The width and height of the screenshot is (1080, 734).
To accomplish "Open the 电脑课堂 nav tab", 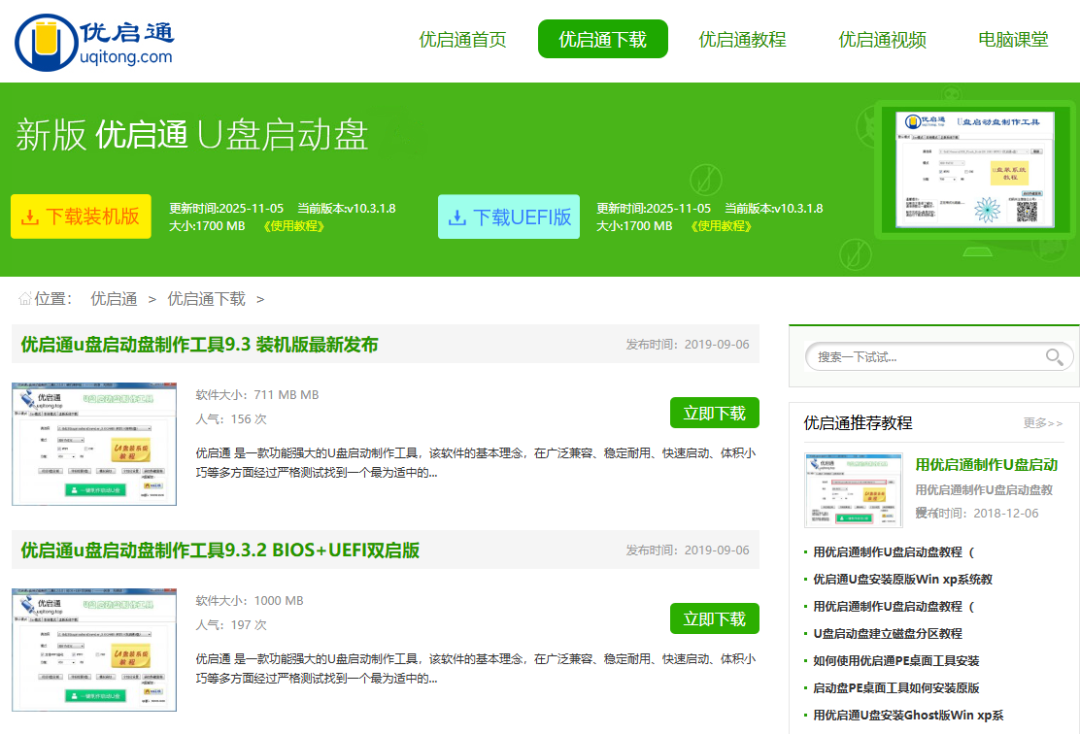I will [x=1013, y=39].
